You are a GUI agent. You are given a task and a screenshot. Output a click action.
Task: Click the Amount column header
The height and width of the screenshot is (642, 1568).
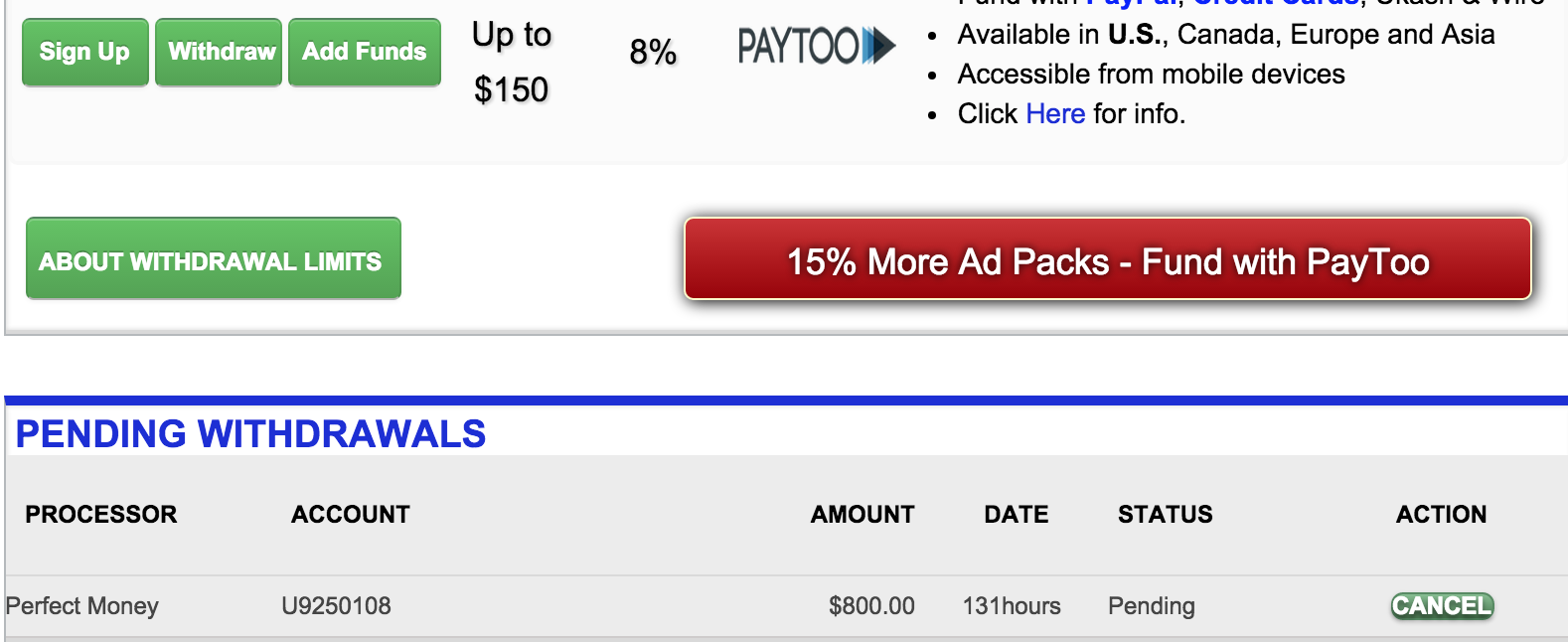862,515
